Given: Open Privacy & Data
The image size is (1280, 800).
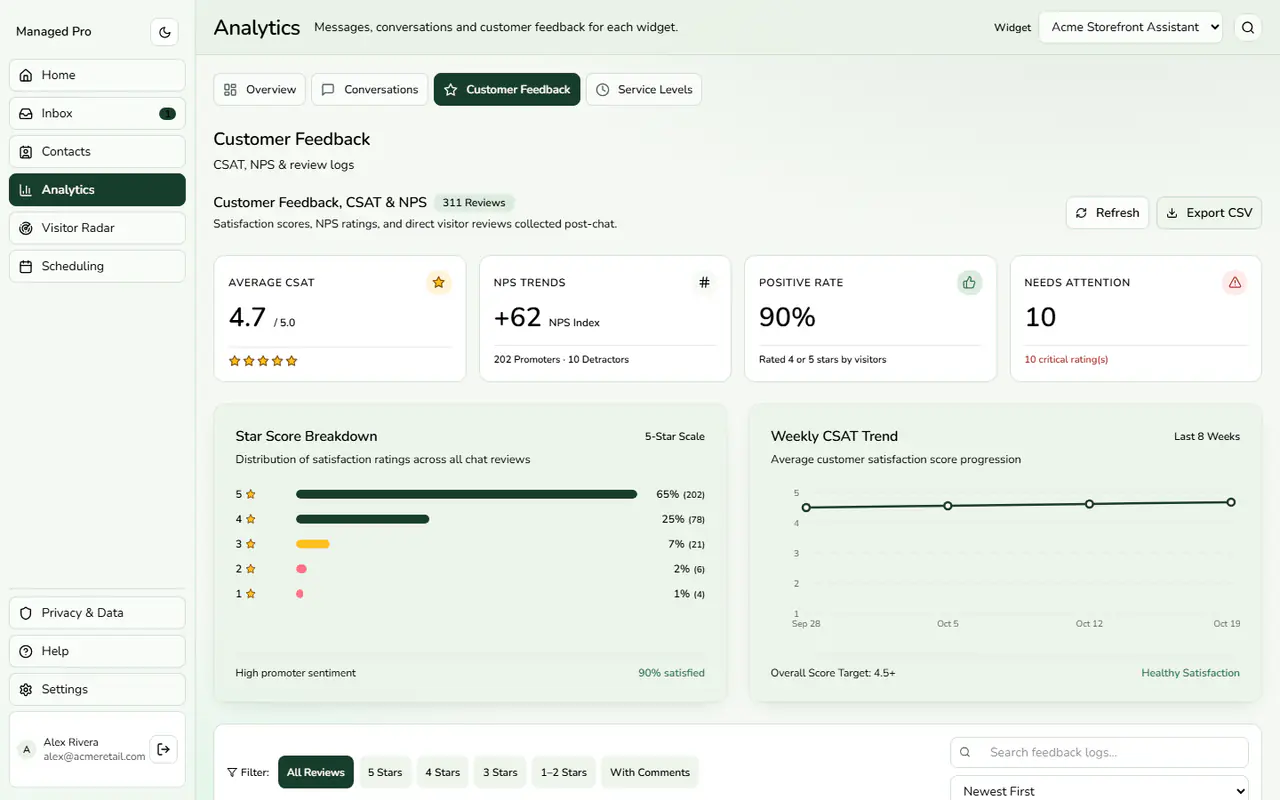Looking at the screenshot, I should [x=97, y=613].
